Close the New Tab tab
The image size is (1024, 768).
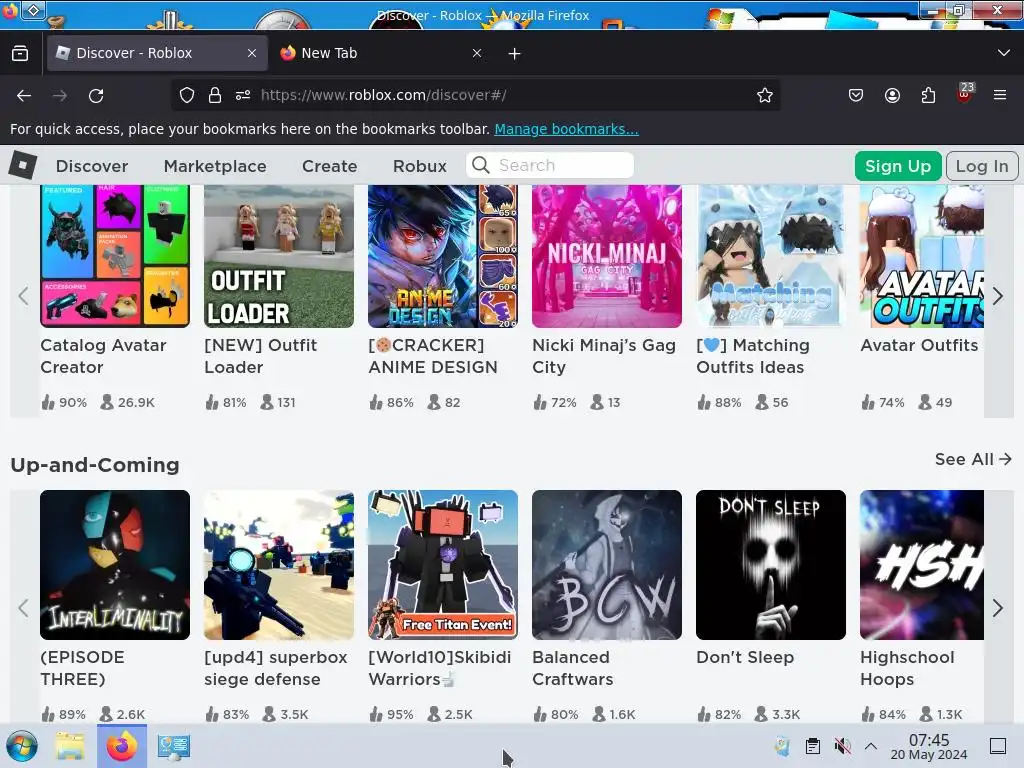pos(477,53)
